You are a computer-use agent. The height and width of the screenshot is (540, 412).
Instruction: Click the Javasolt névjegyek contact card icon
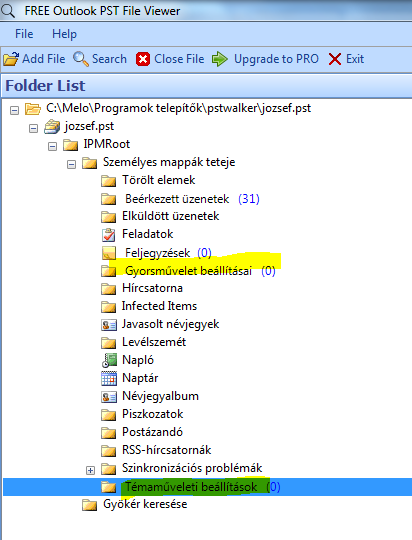pyautogui.click(x=109, y=325)
